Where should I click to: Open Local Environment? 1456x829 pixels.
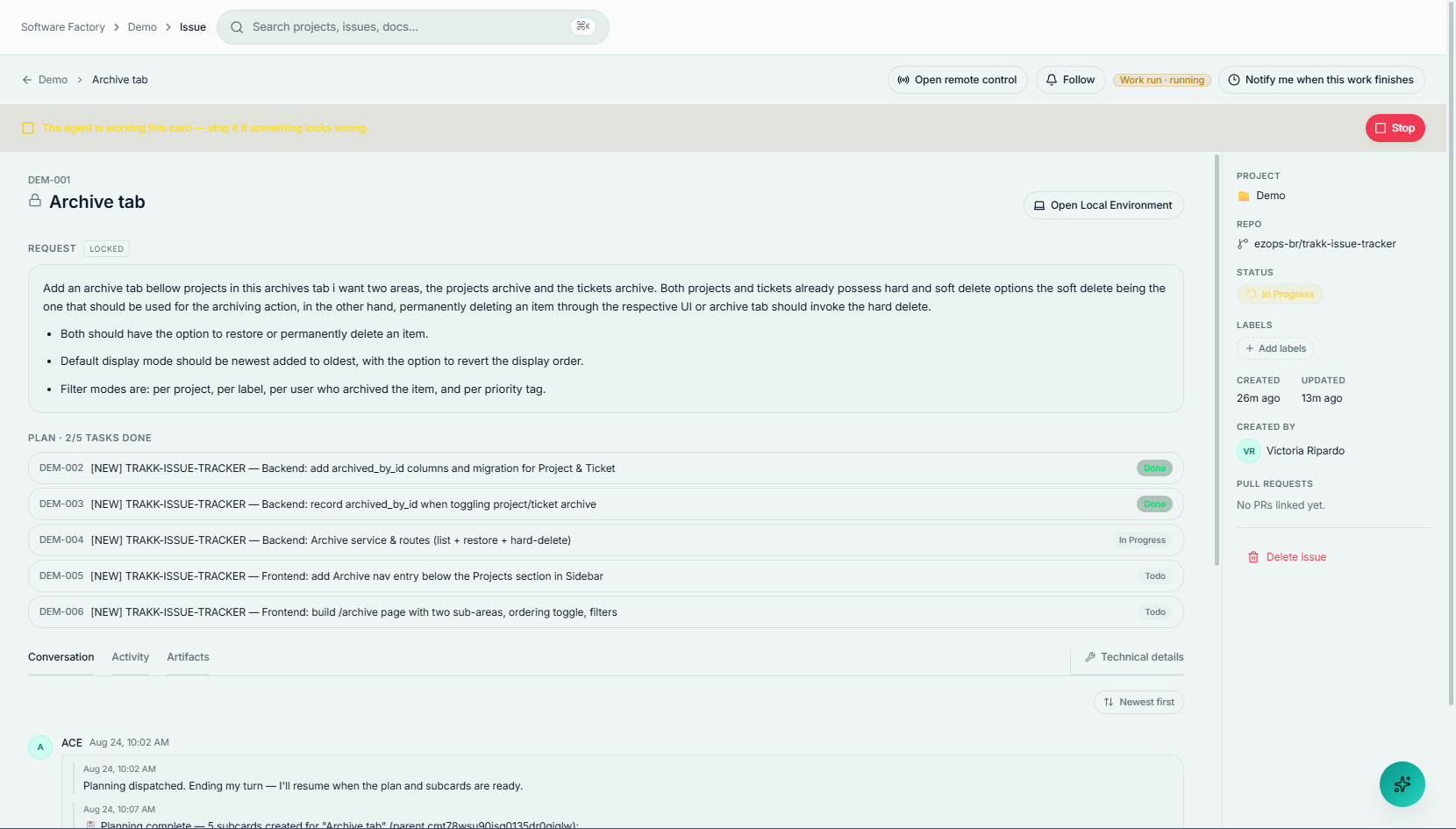pos(1103,205)
